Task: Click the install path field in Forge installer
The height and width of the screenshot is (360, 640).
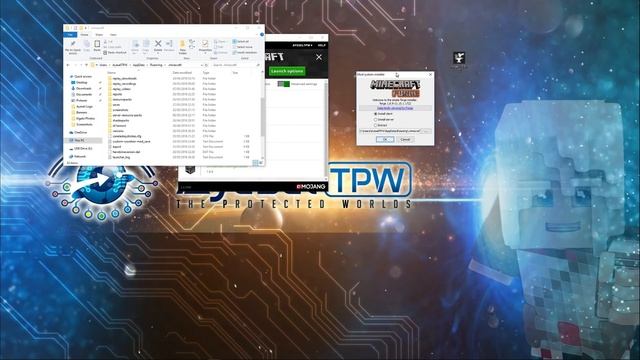Action: 390,131
